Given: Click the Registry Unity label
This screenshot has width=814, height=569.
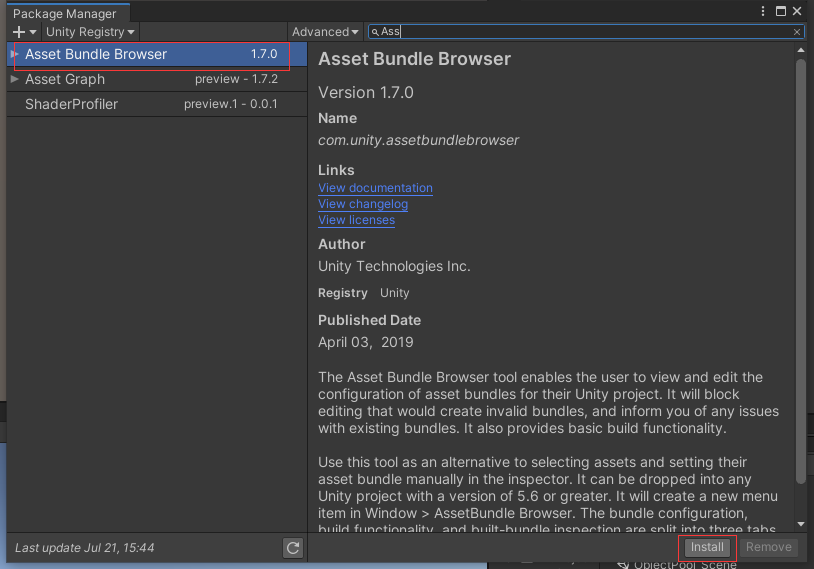Looking at the screenshot, I should [363, 293].
